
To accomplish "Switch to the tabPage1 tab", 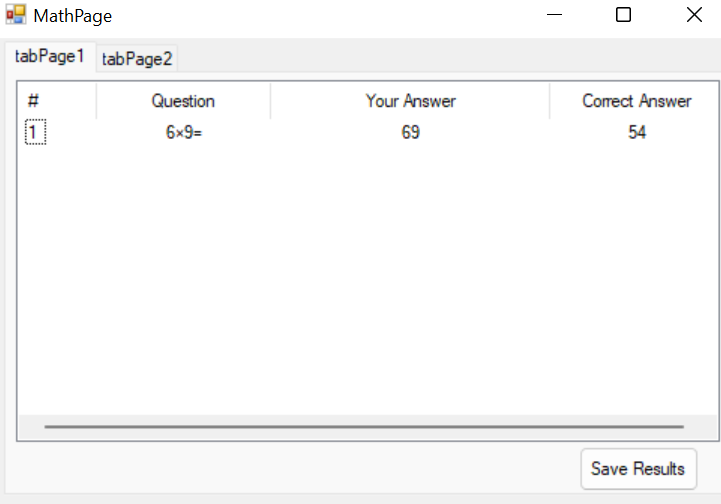I will [50, 57].
